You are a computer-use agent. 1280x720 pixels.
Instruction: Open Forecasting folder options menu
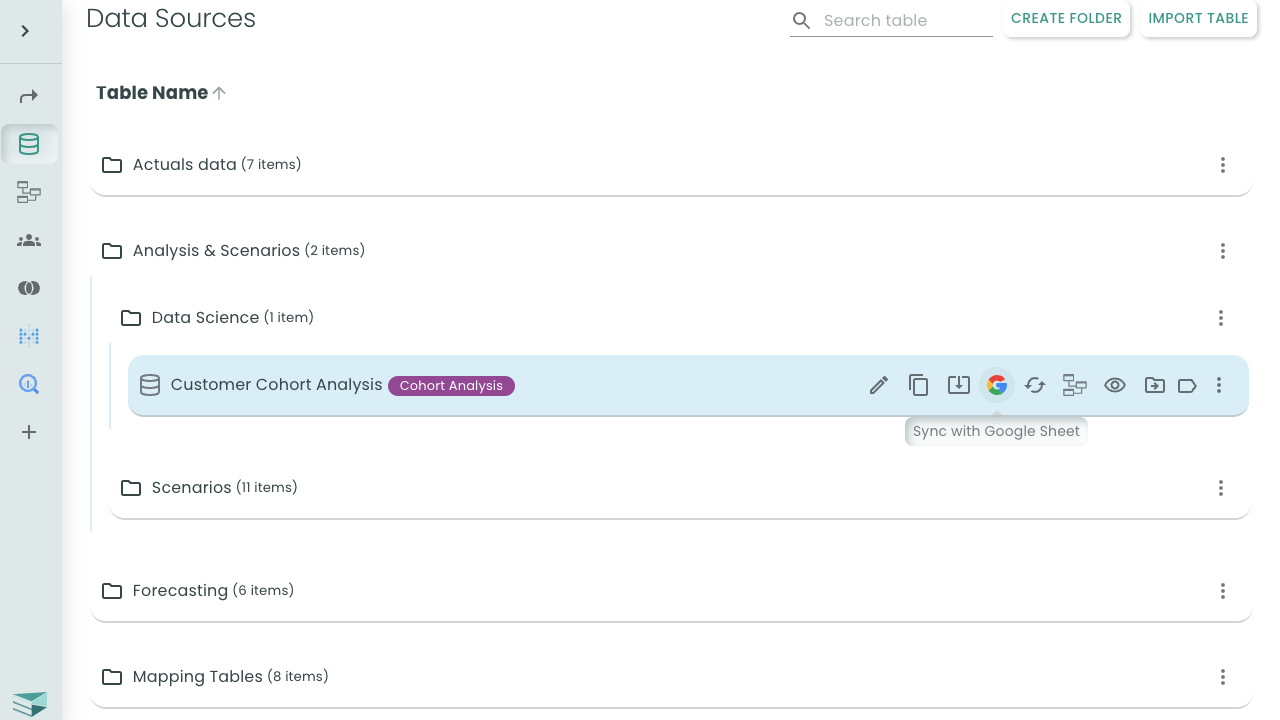1222,591
